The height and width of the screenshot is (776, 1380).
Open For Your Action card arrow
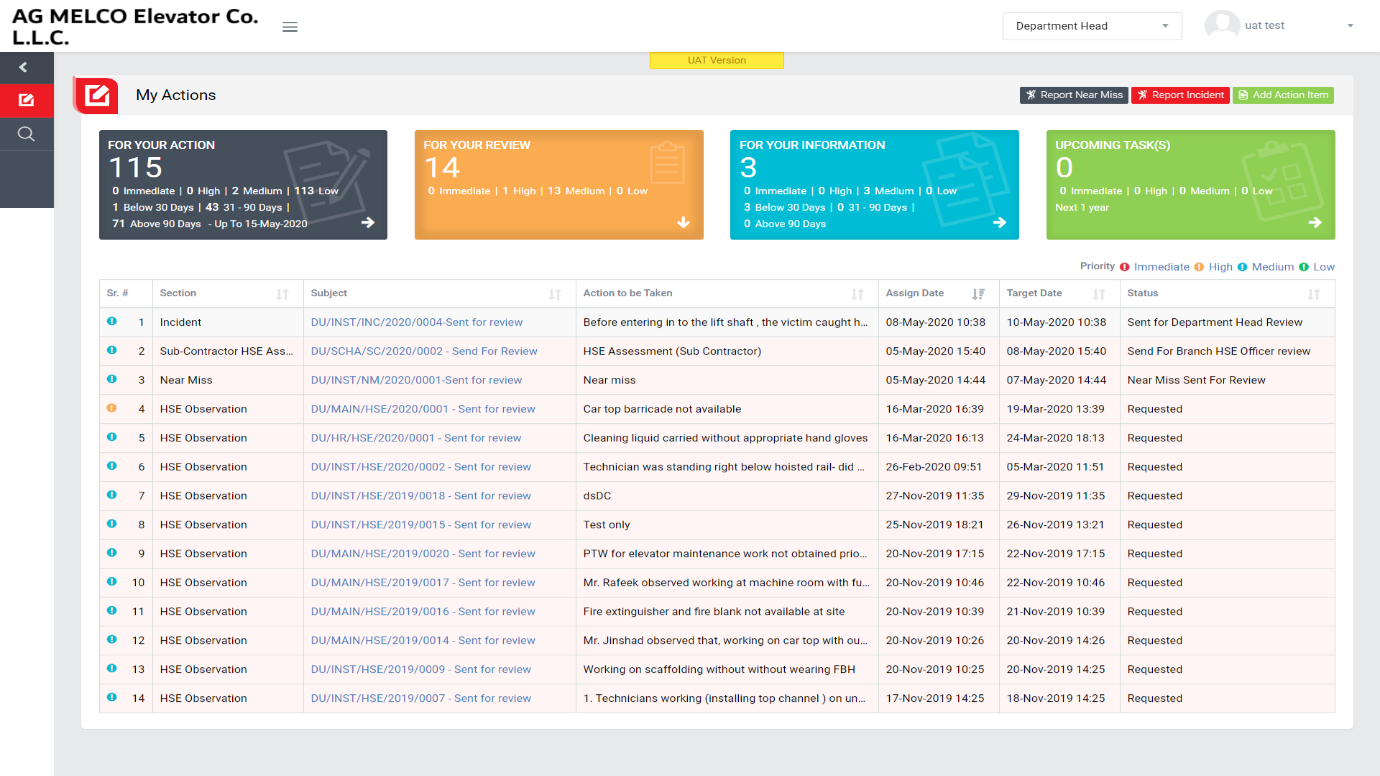368,223
